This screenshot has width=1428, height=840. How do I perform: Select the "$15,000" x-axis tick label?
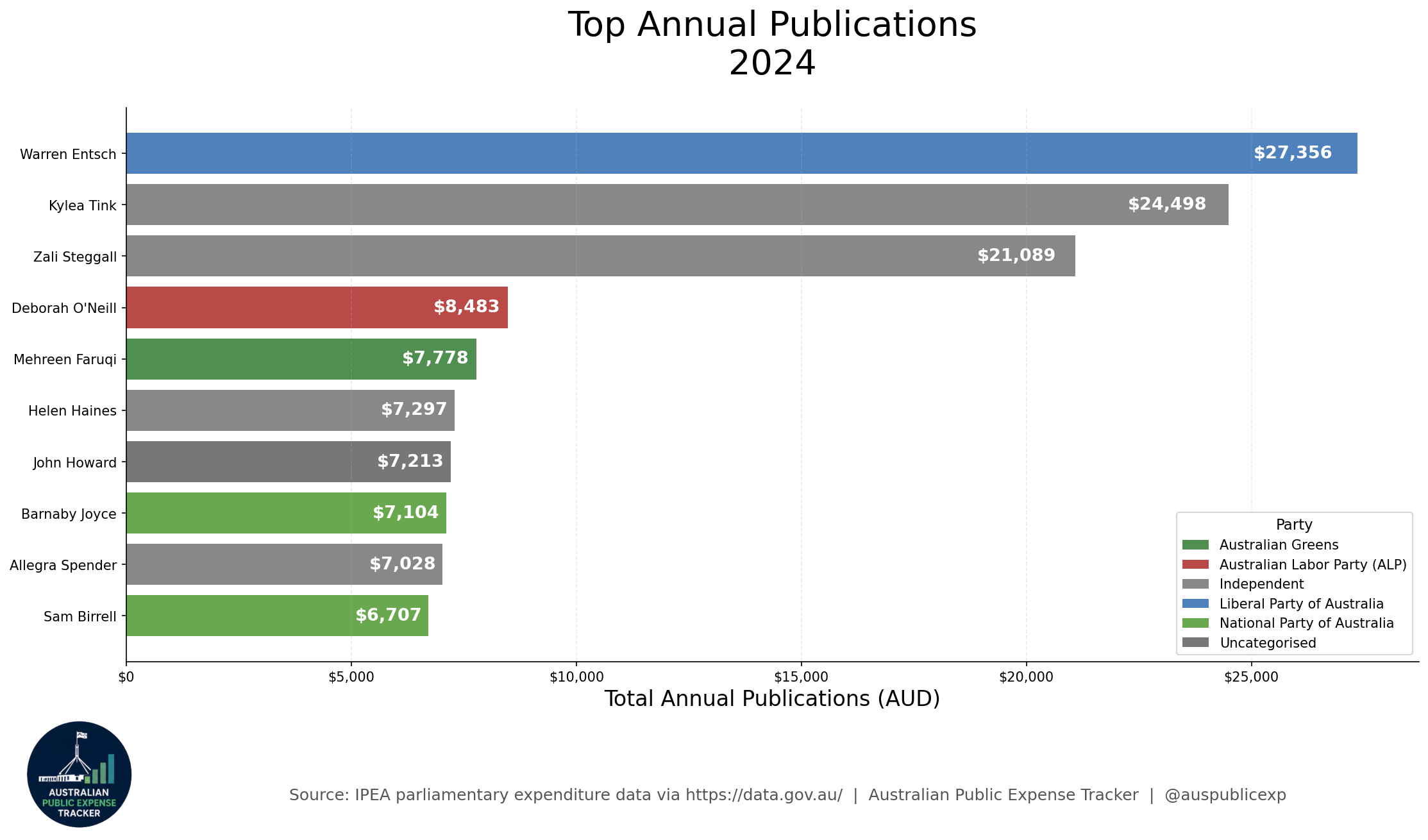tap(802, 678)
